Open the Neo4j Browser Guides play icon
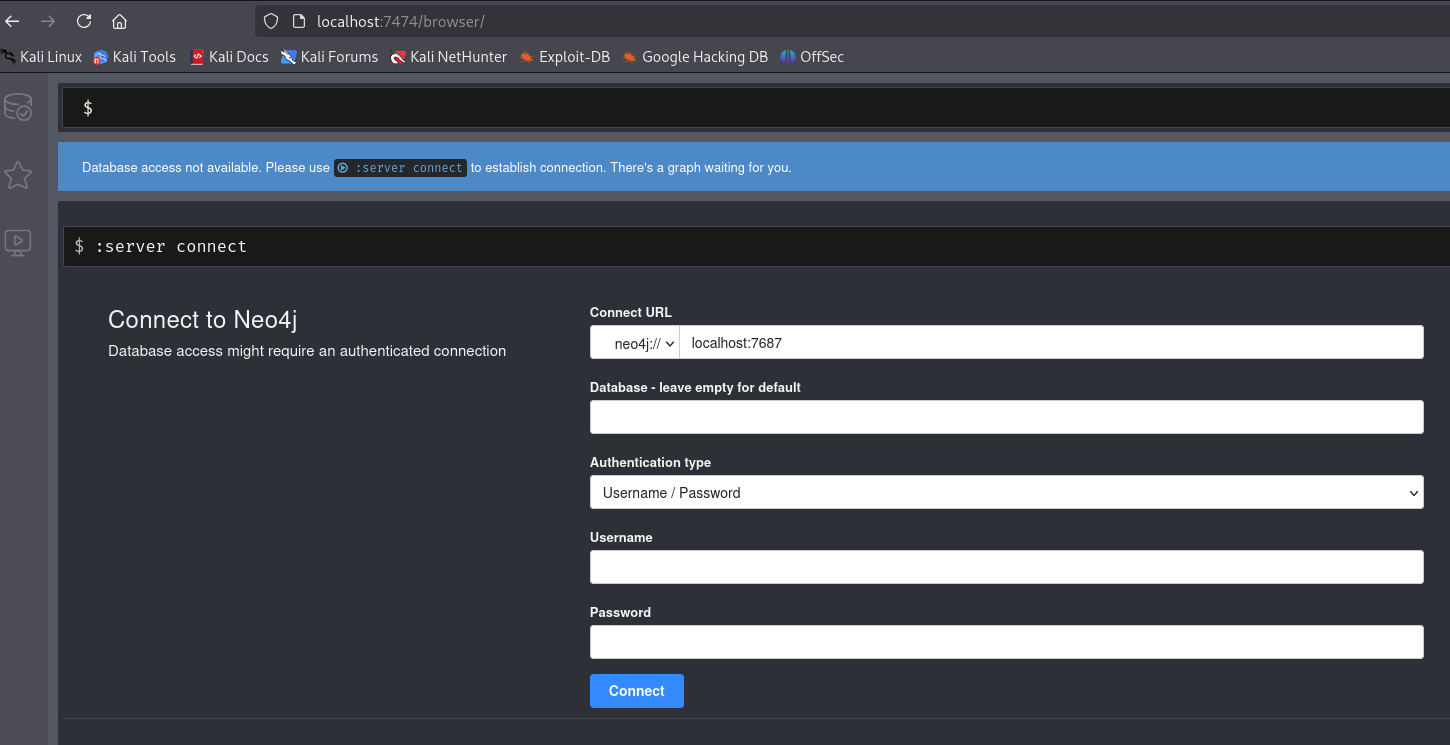Image resolution: width=1450 pixels, height=745 pixels. (x=18, y=242)
